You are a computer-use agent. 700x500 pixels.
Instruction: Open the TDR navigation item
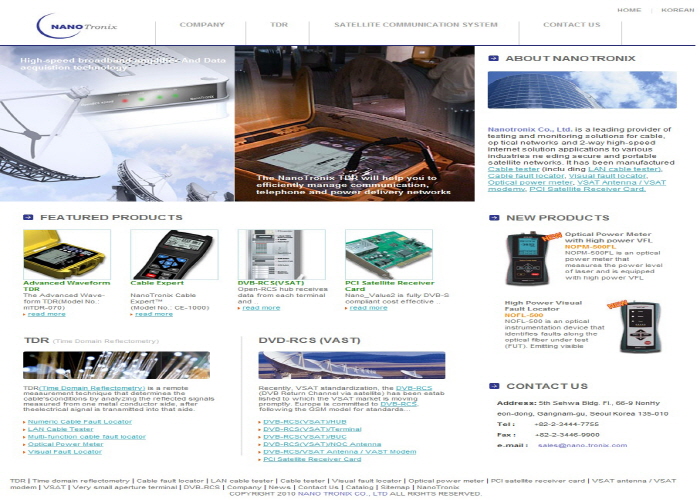(279, 25)
